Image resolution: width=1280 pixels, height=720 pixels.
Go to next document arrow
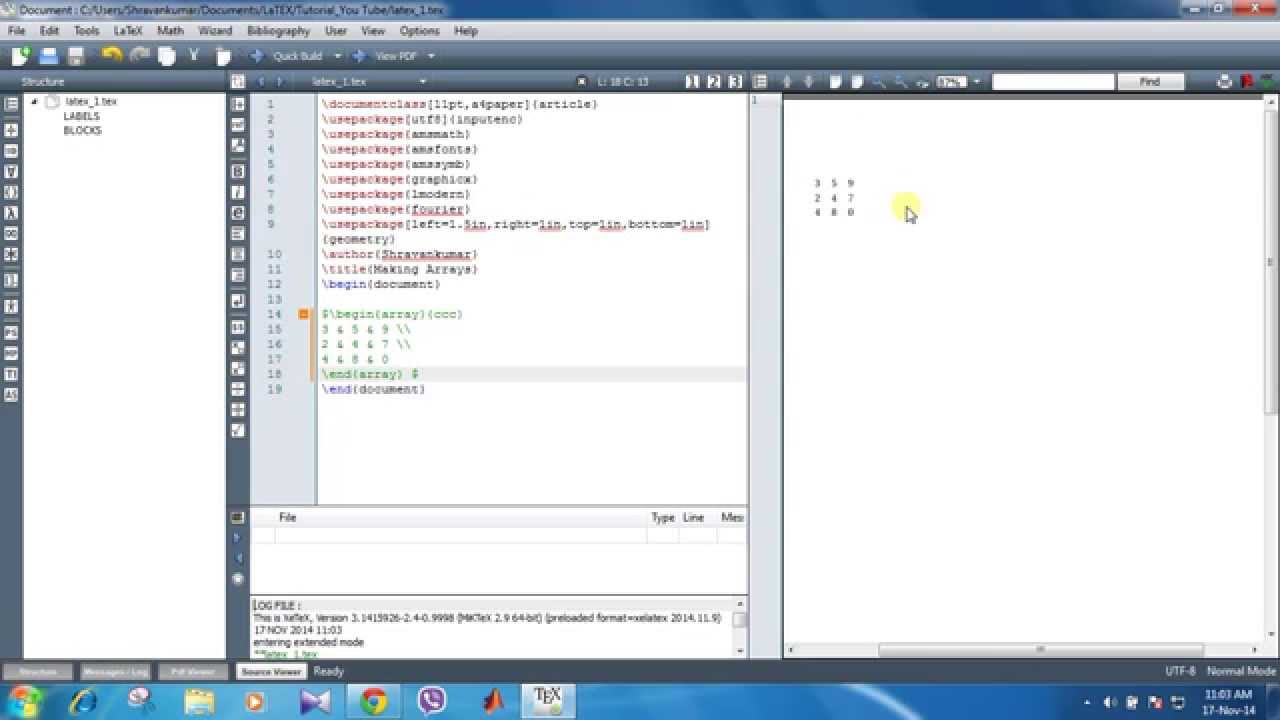coord(279,82)
